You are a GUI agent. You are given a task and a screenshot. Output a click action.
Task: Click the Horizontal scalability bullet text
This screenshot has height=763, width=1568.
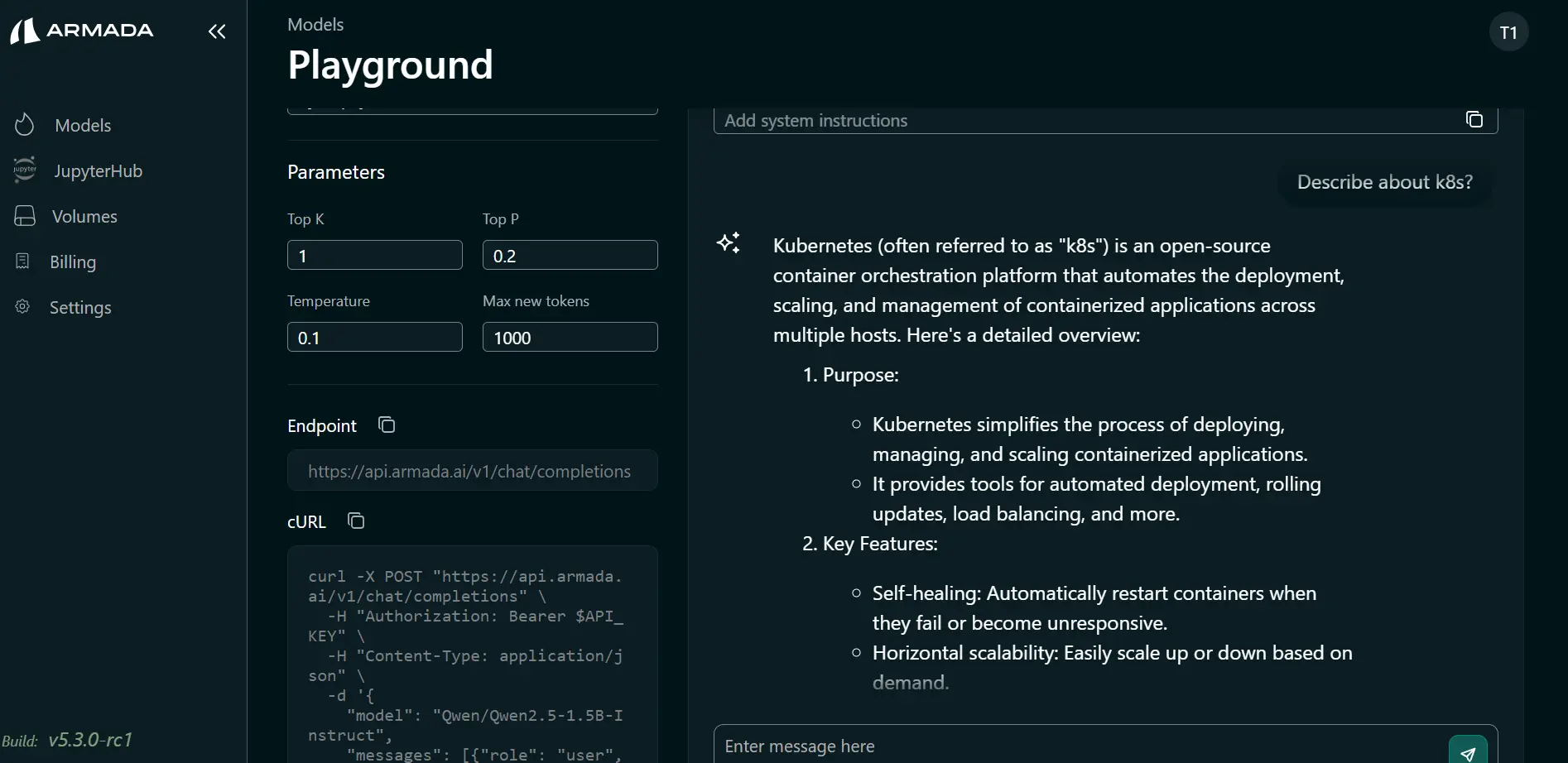click(x=1113, y=668)
